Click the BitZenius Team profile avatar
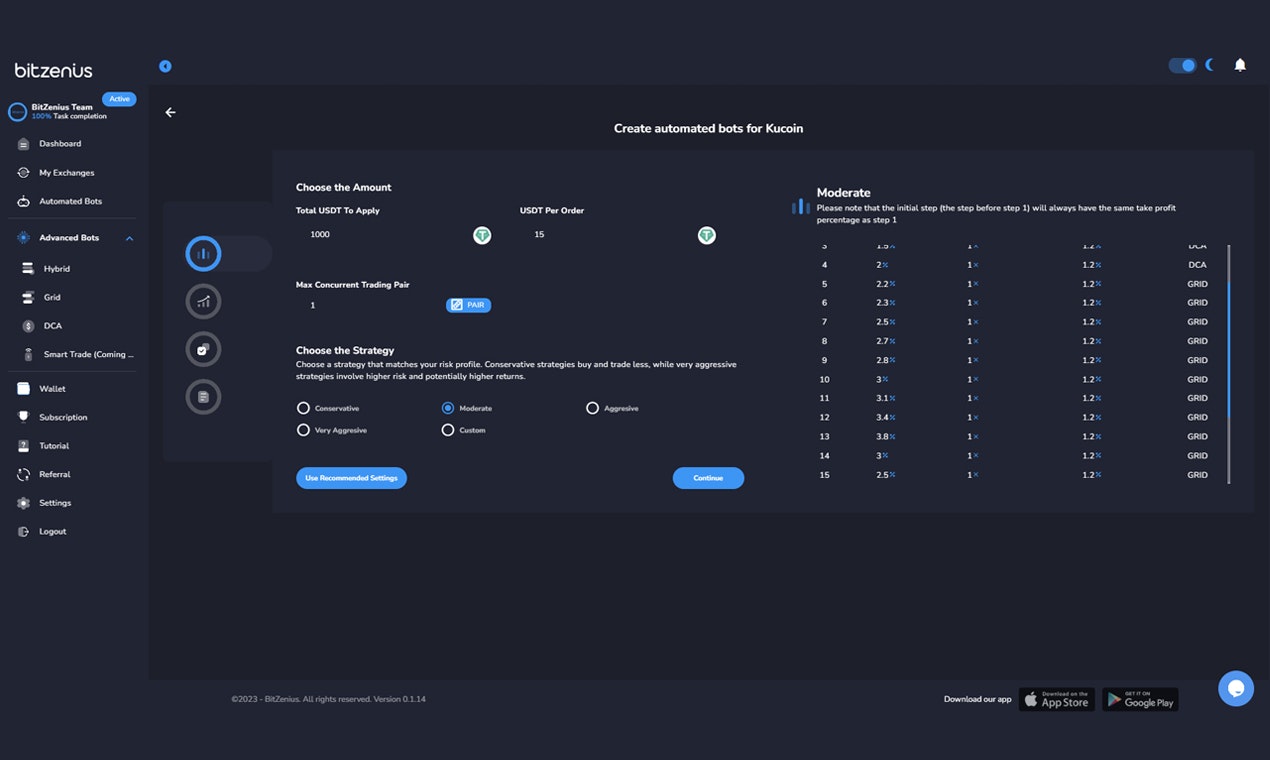 pyautogui.click(x=17, y=112)
